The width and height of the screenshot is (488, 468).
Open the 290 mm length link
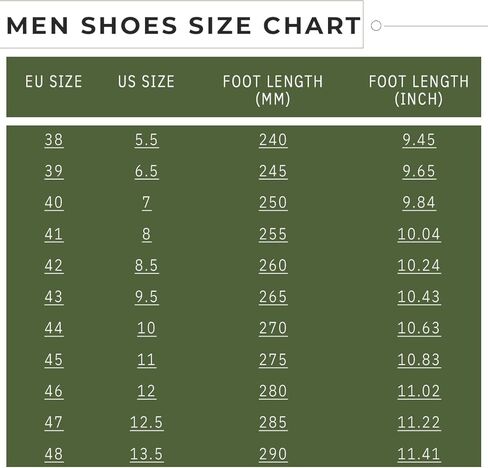pyautogui.click(x=273, y=454)
